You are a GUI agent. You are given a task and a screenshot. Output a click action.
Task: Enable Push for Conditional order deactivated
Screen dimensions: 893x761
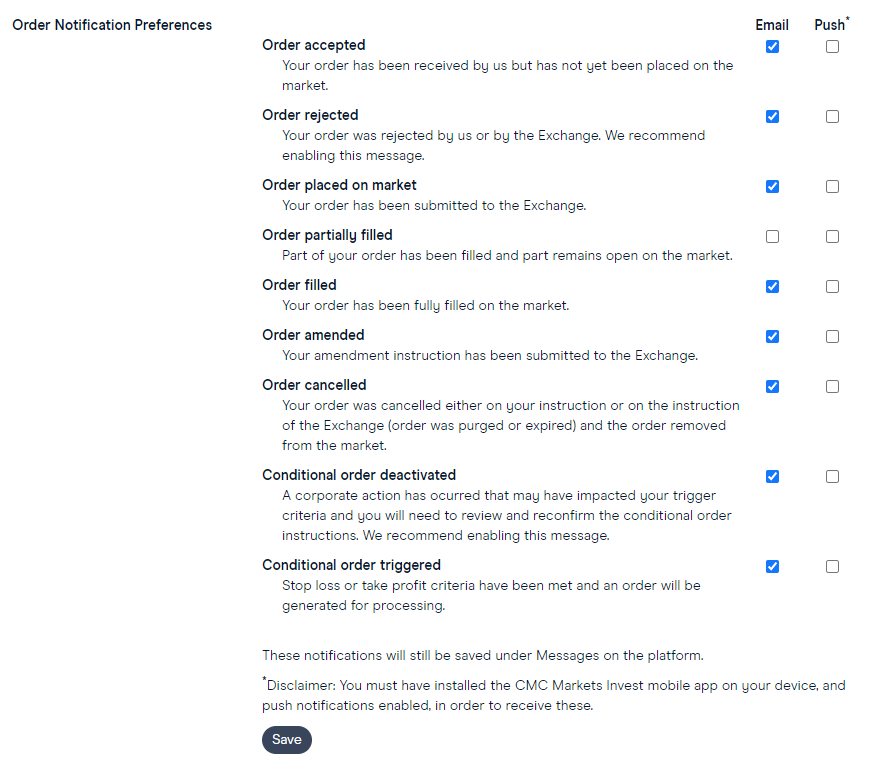click(x=832, y=476)
